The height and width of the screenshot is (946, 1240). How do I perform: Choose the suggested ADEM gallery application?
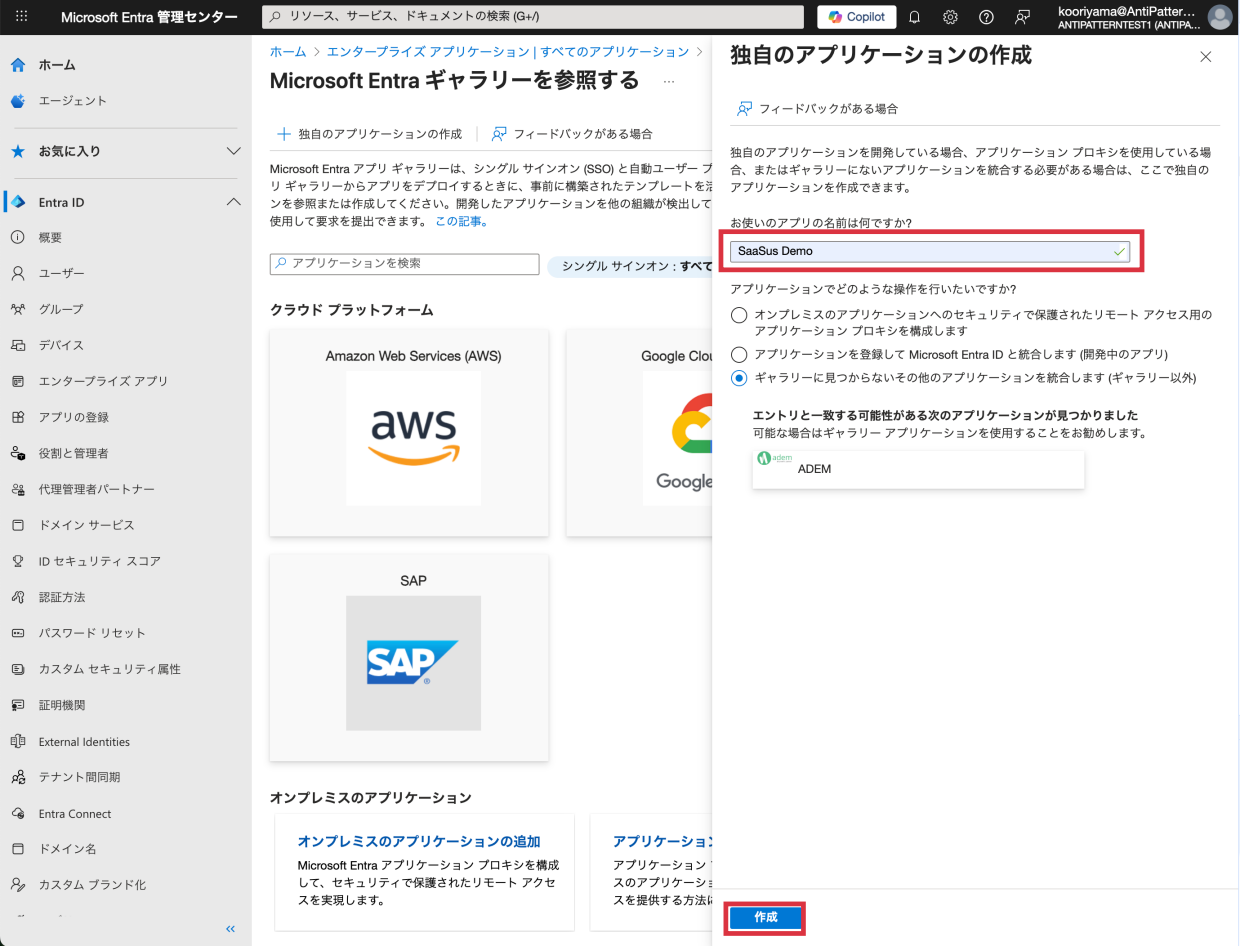coord(918,469)
